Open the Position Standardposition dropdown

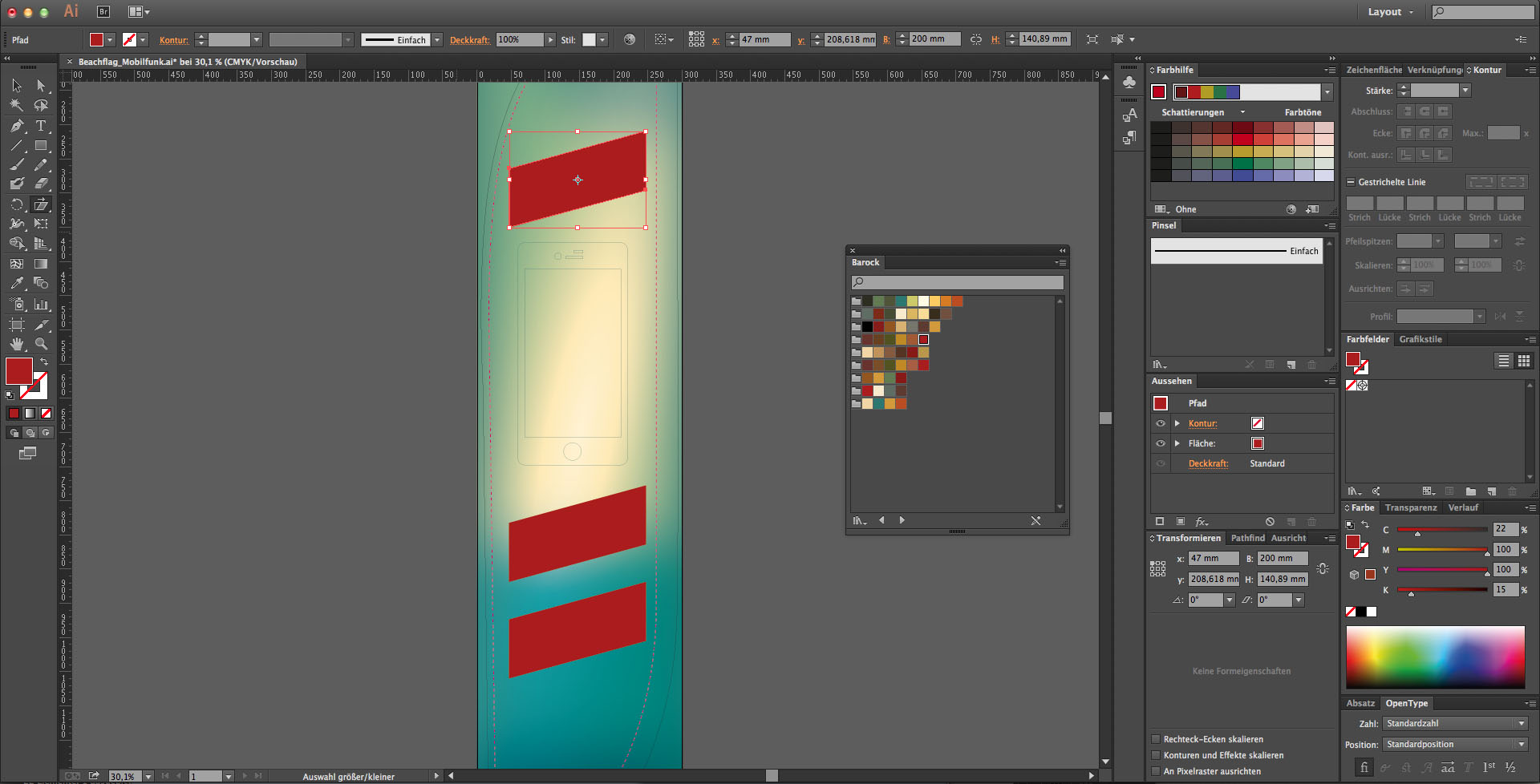coord(1455,744)
